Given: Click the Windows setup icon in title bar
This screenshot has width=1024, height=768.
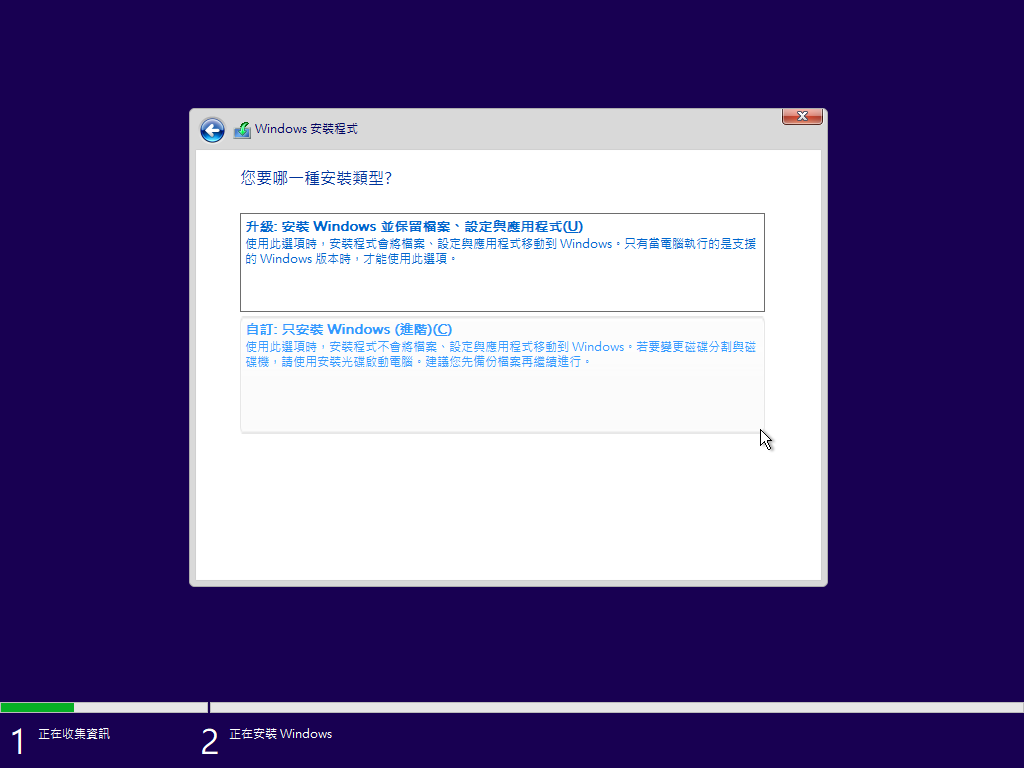Looking at the screenshot, I should [x=242, y=130].
